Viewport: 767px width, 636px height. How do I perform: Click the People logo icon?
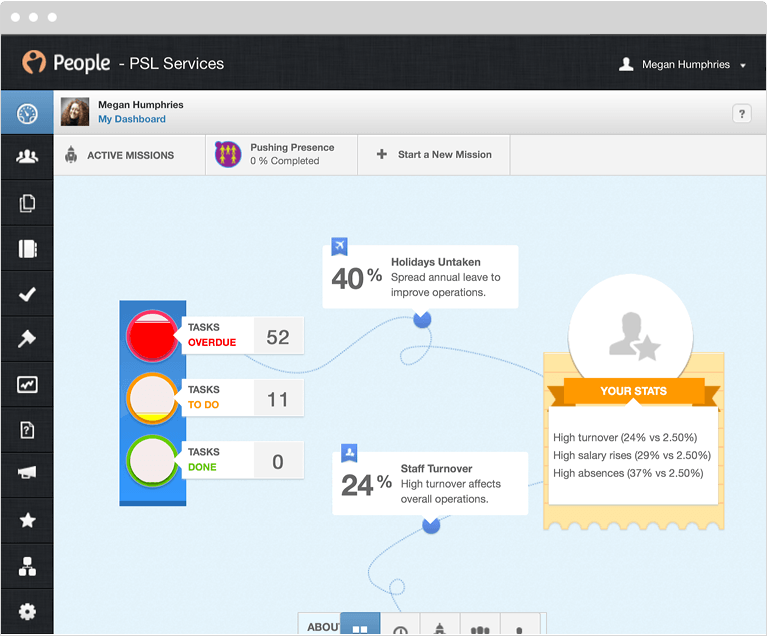click(x=34, y=62)
